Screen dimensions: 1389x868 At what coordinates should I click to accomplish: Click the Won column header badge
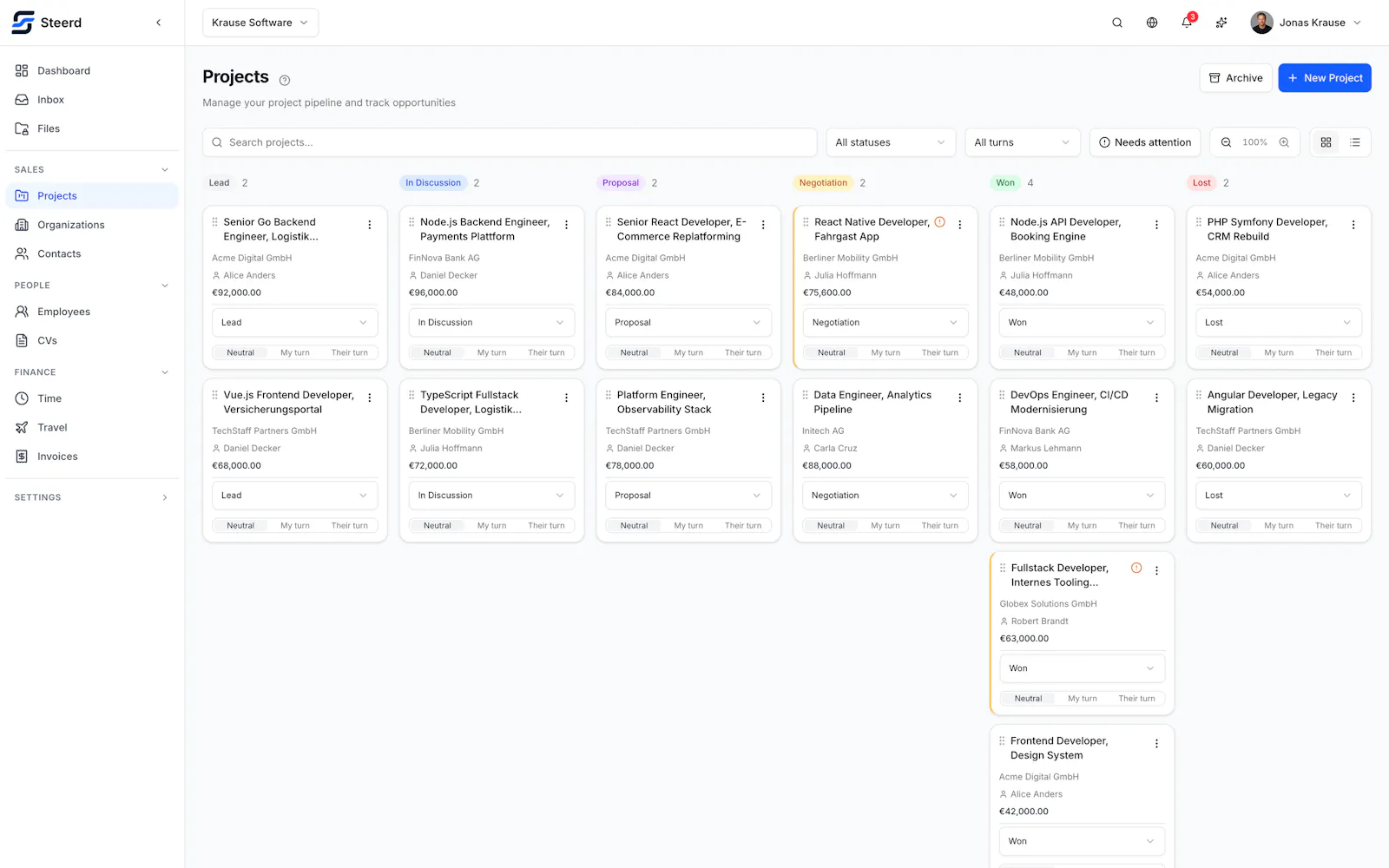tap(1005, 183)
